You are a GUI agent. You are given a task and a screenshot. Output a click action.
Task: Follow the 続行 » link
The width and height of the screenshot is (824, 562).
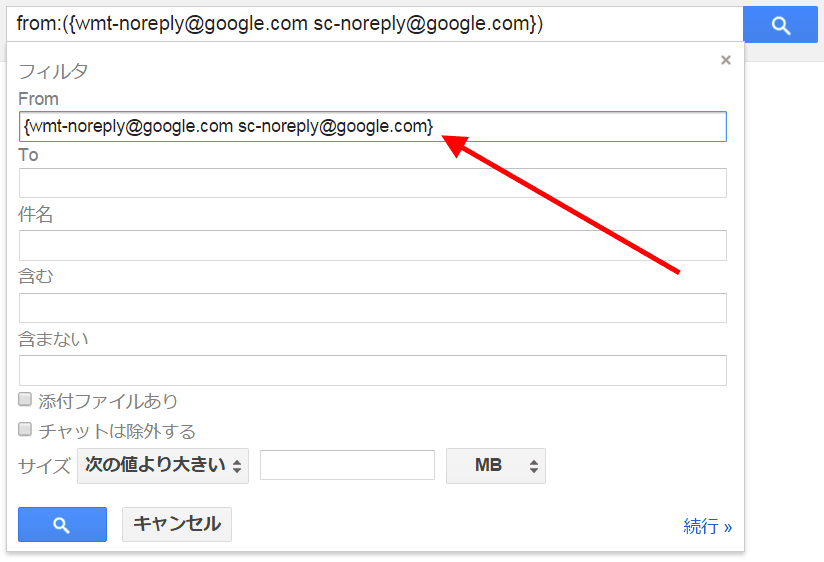pos(707,526)
